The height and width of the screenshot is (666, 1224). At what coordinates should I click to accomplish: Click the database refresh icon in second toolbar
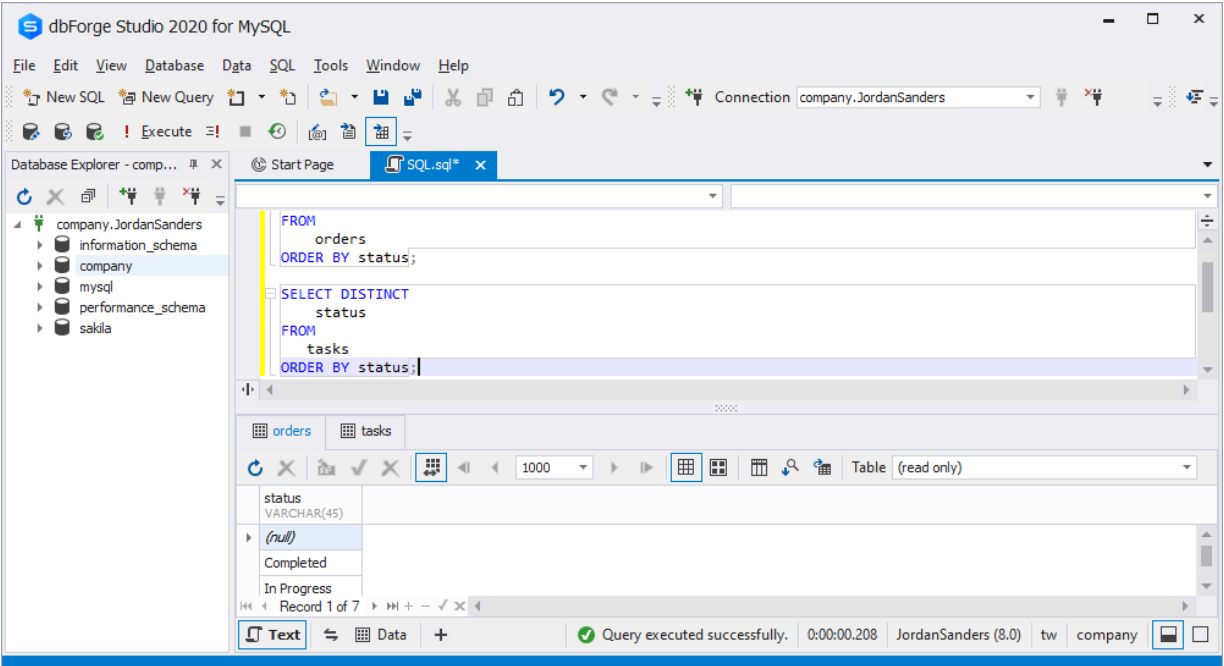[63, 131]
